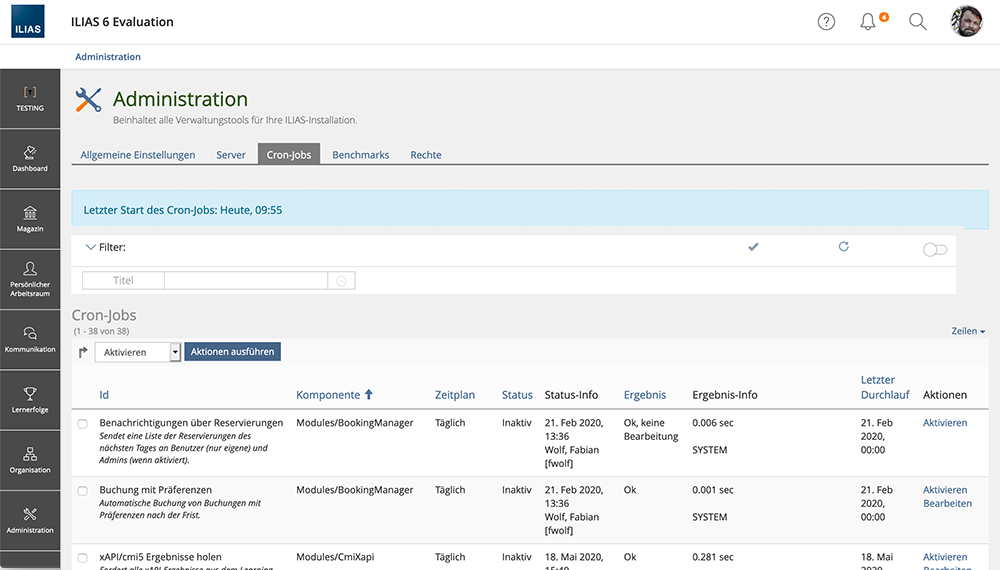The width and height of the screenshot is (1000, 570).
Task: Click the Titel filter input field
Action: [x=246, y=281]
